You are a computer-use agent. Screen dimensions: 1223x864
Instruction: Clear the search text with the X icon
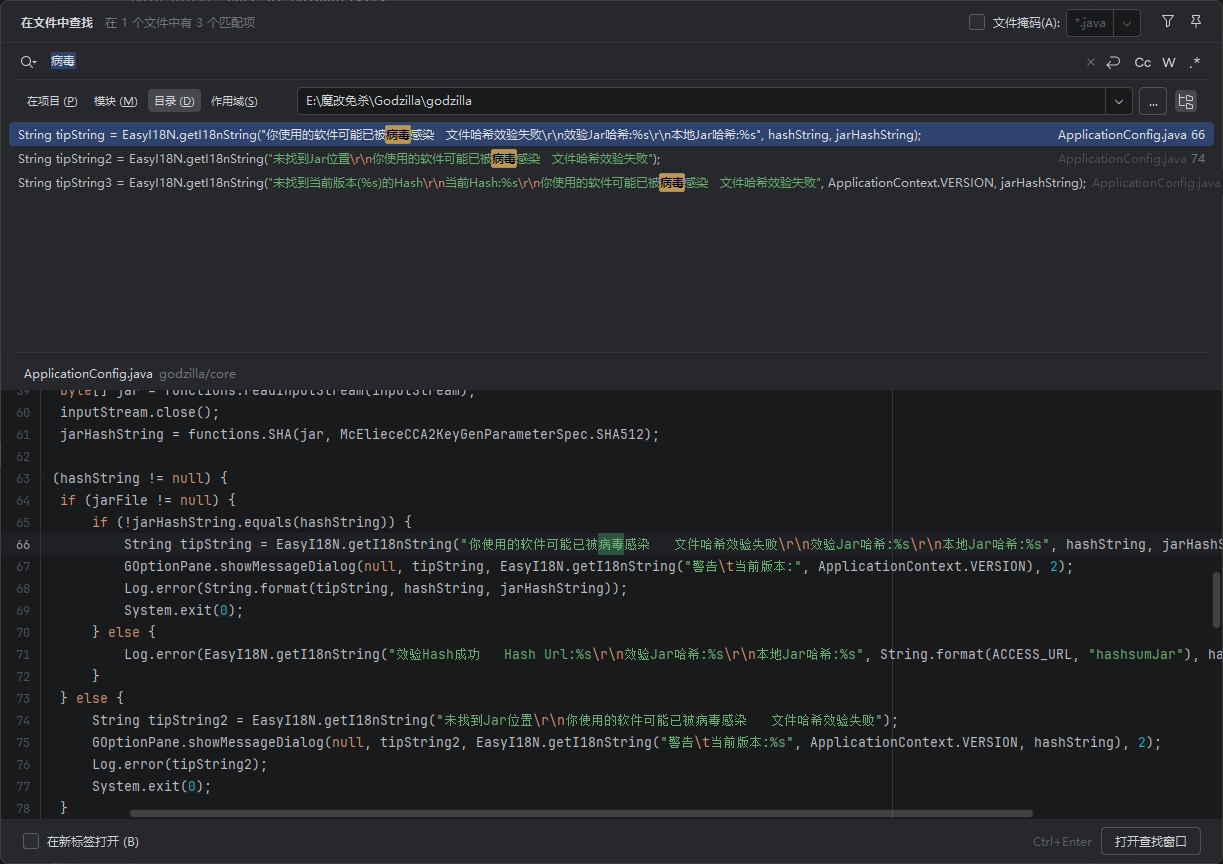click(x=1090, y=62)
